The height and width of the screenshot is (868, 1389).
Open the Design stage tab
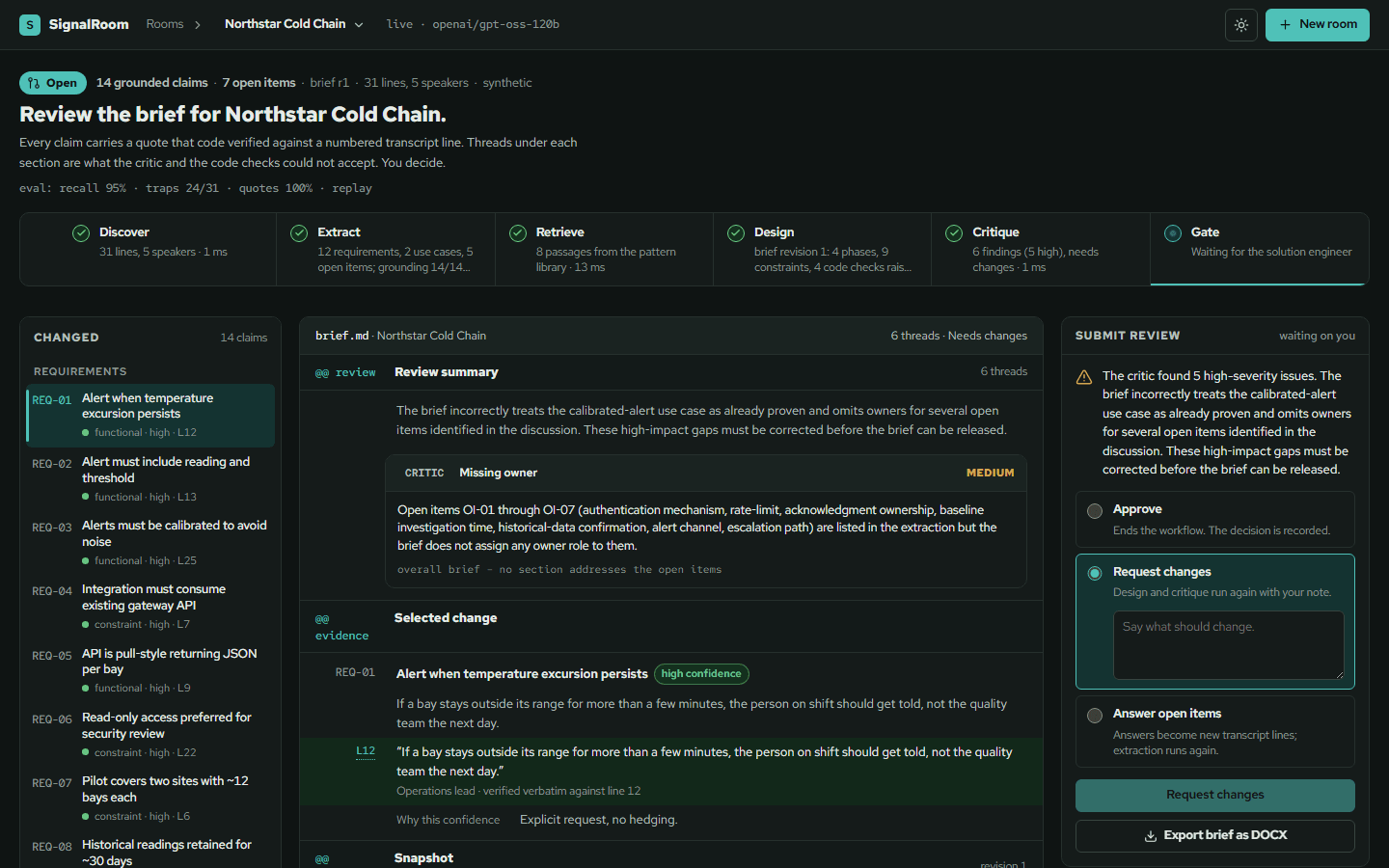[x=823, y=249]
